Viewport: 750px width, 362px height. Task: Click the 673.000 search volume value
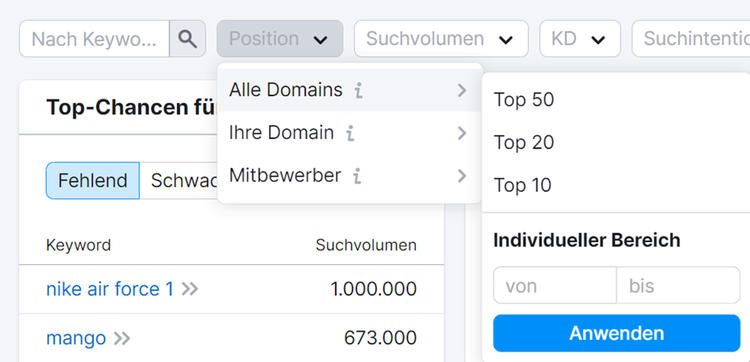(380, 339)
